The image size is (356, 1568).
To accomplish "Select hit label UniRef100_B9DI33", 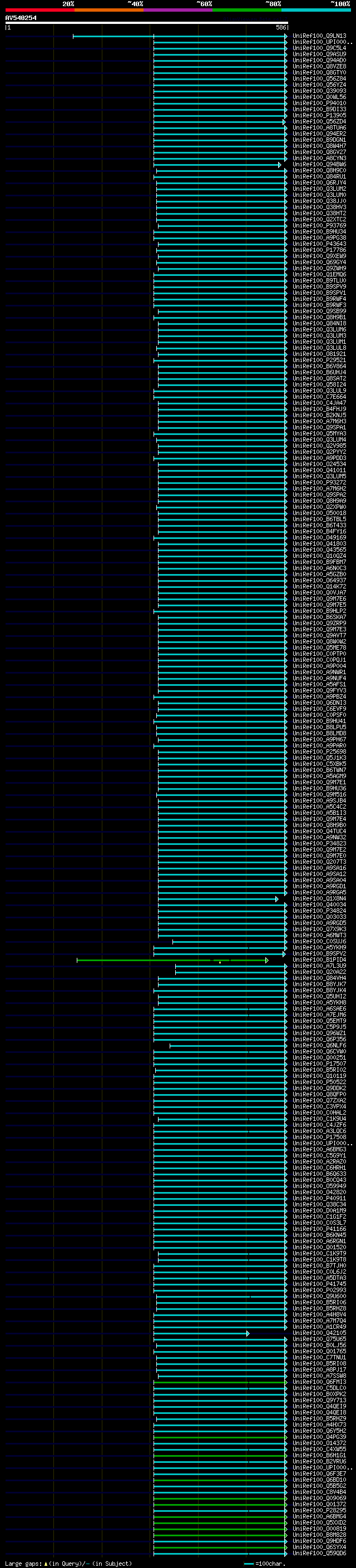I will pos(319,109).
